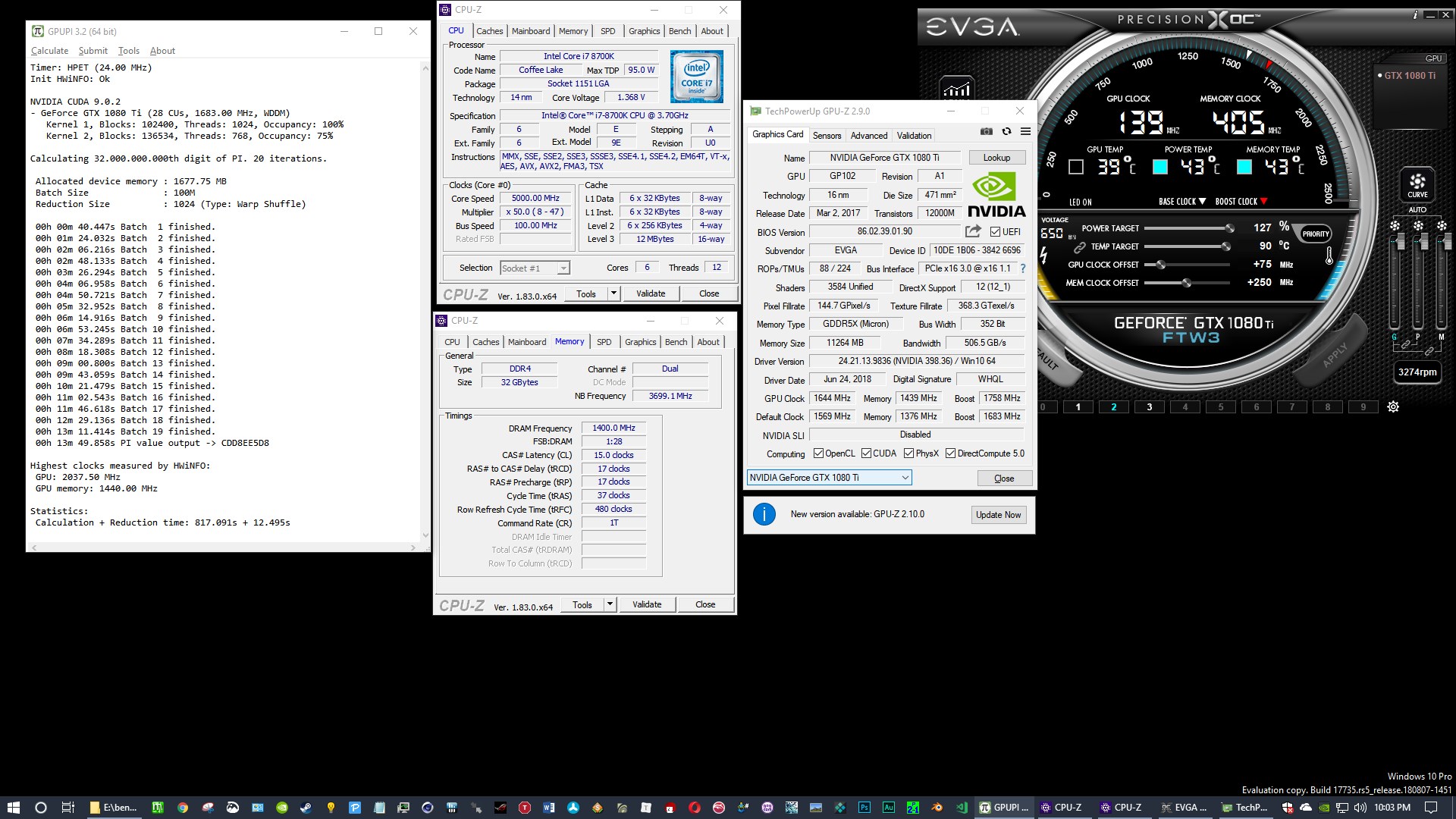Click Validate in lower CPU-Z window
Viewport: 1456px width, 819px height.
[x=647, y=604]
